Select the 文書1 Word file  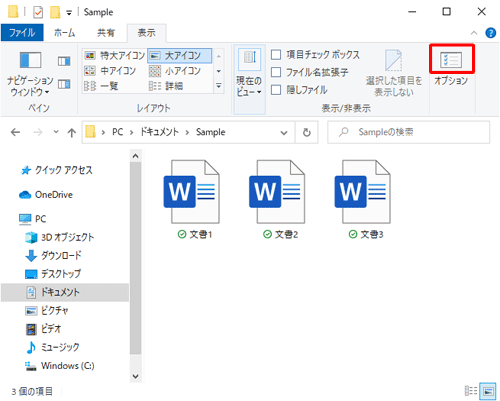coord(192,200)
